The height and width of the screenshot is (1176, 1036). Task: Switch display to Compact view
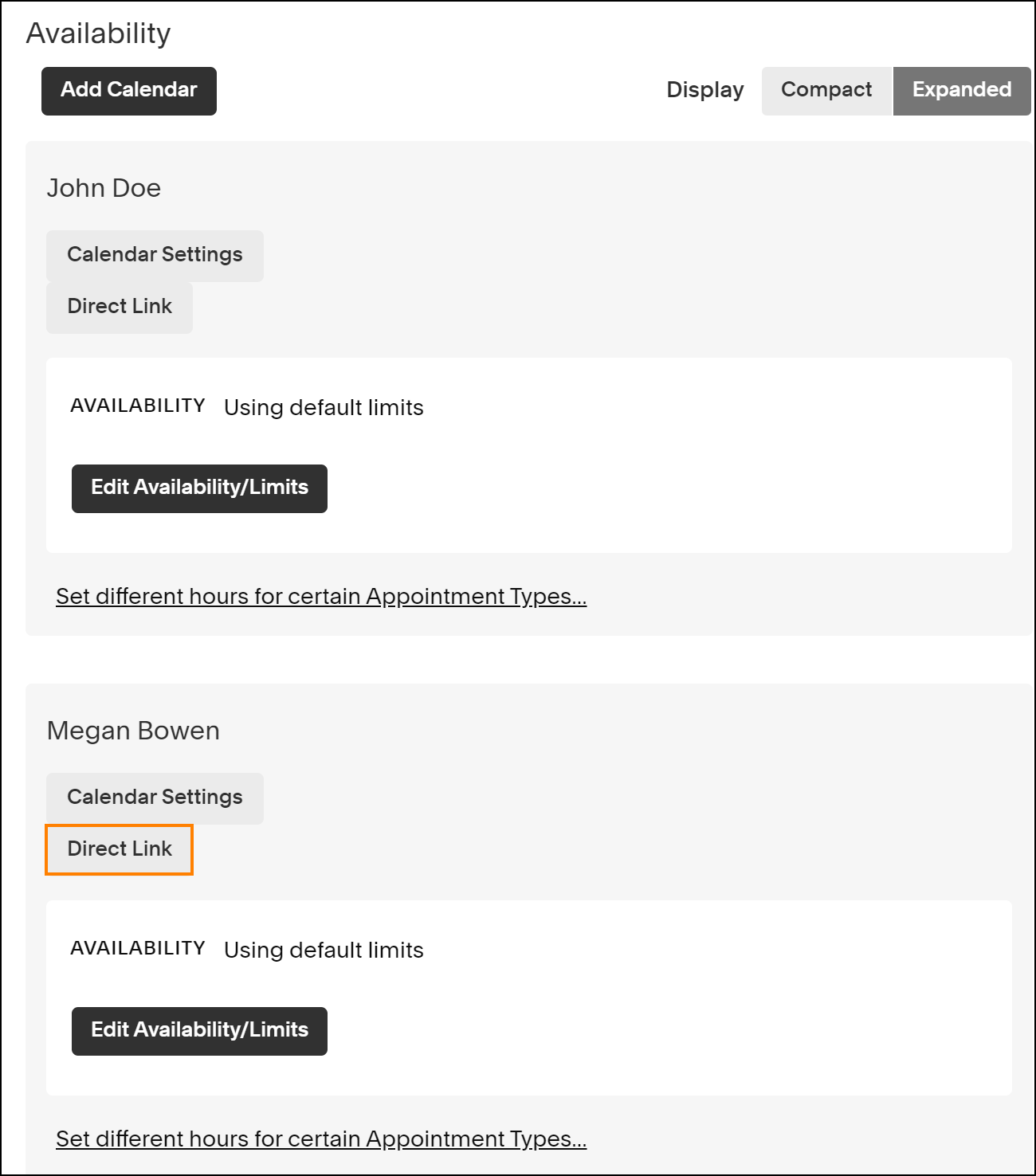click(x=826, y=91)
